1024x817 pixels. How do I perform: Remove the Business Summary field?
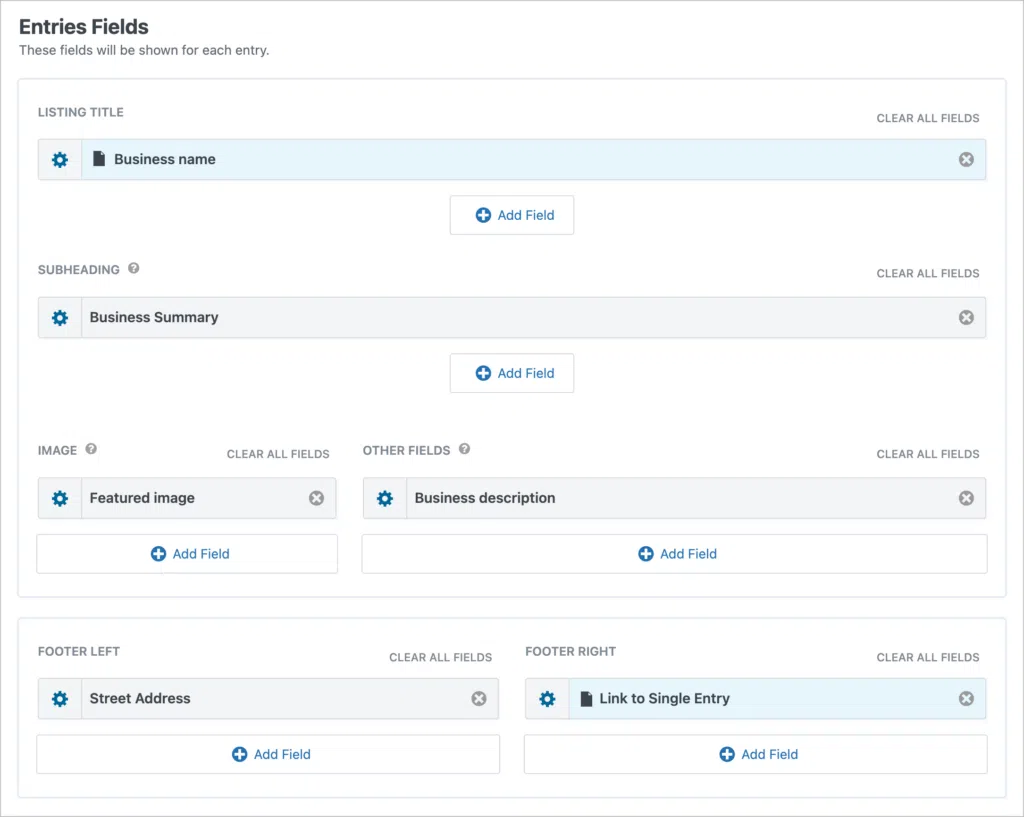tap(966, 318)
